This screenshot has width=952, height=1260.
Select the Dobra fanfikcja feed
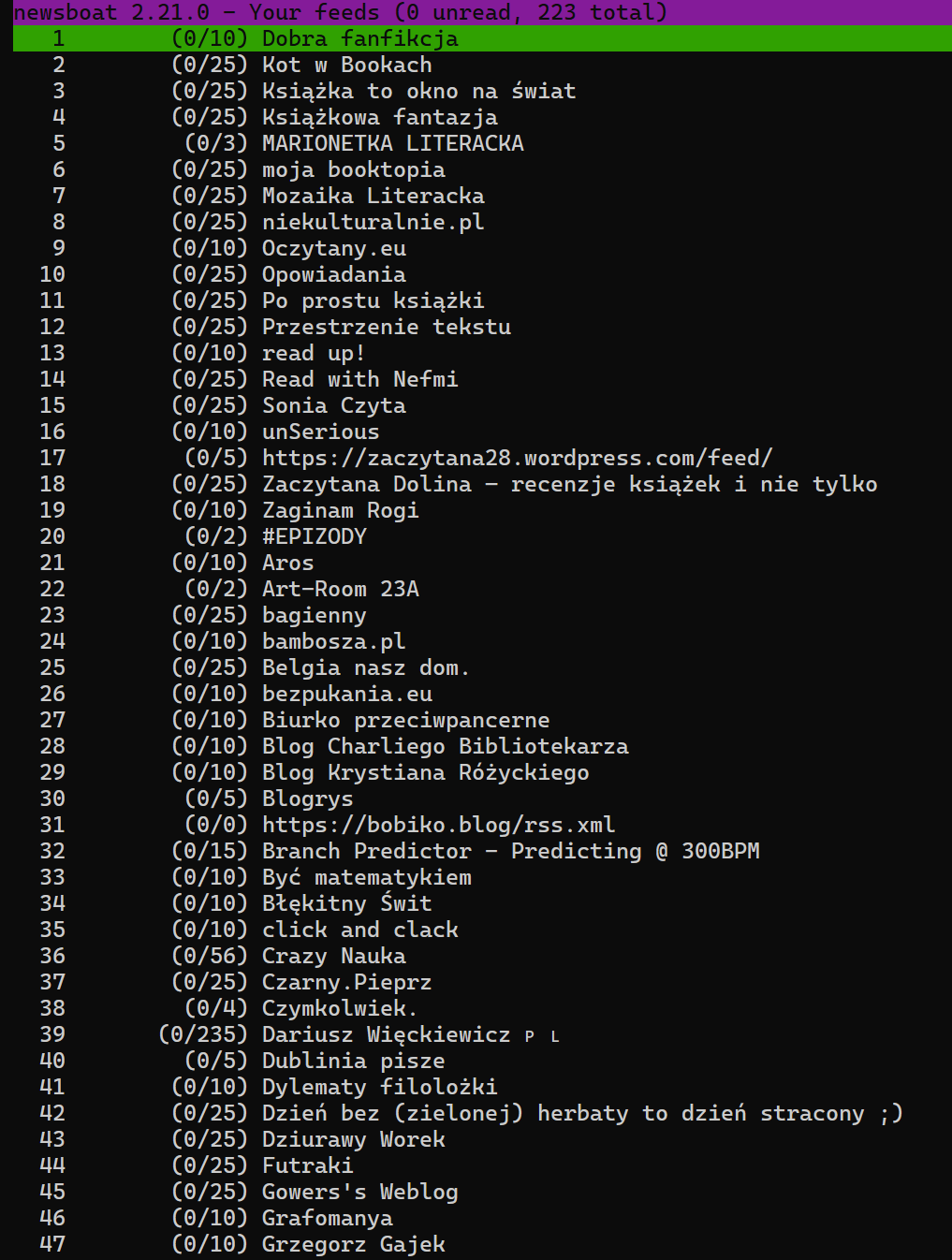[x=359, y=38]
